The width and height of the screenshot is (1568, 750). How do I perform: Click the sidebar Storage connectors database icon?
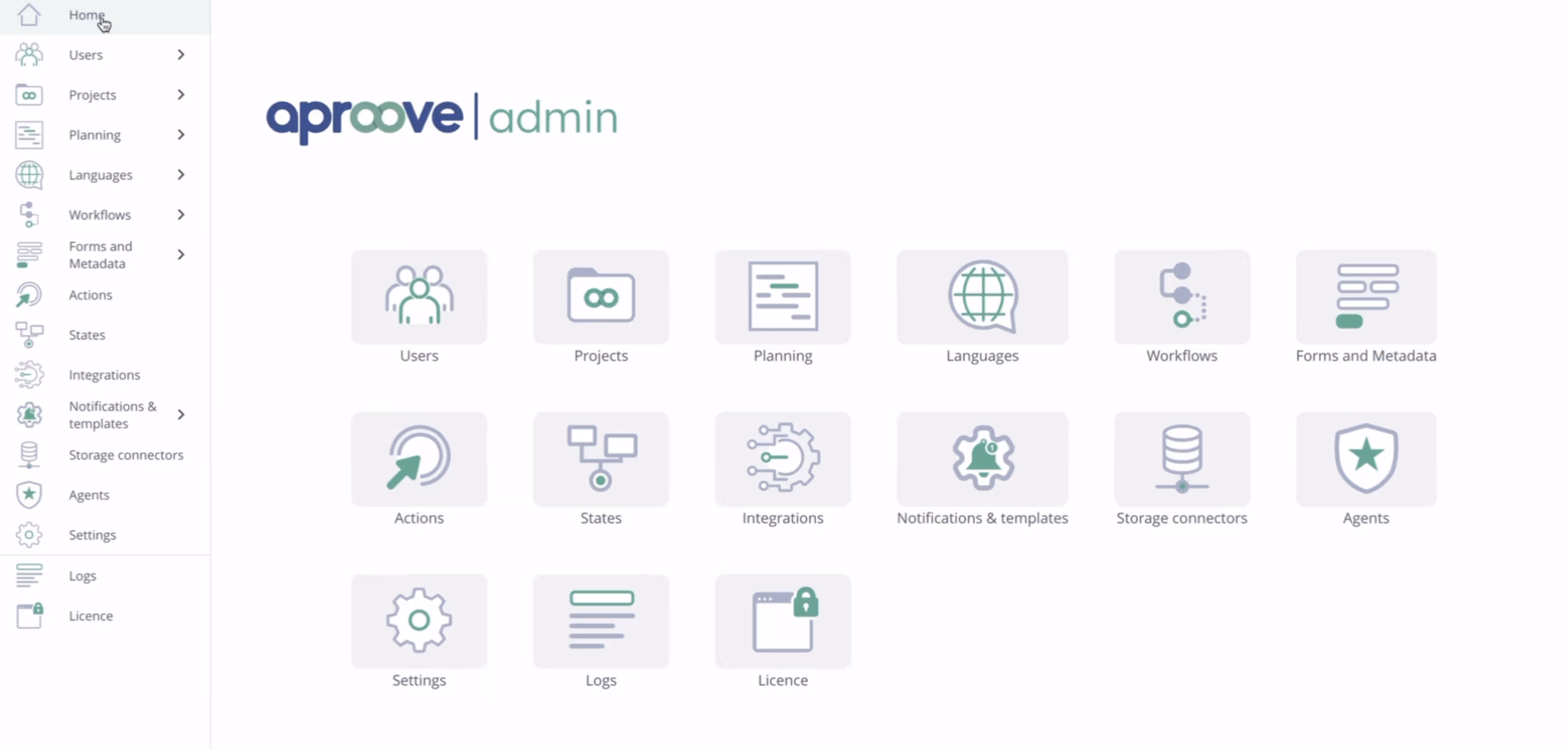coord(29,455)
